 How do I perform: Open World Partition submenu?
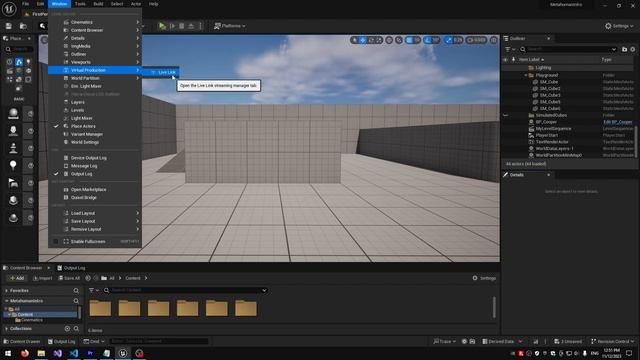pos(95,78)
